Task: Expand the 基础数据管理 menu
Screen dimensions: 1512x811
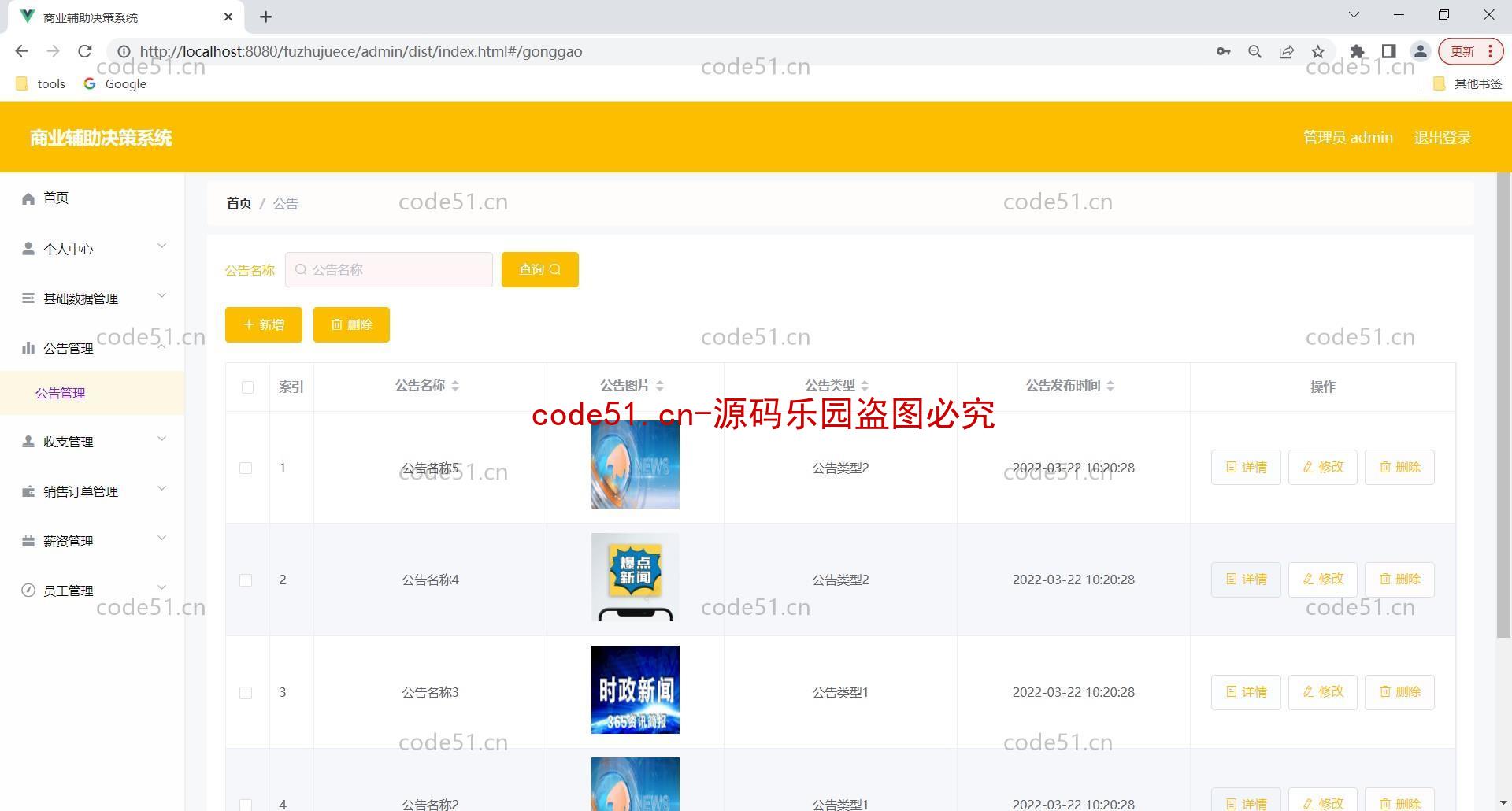Action: click(92, 298)
